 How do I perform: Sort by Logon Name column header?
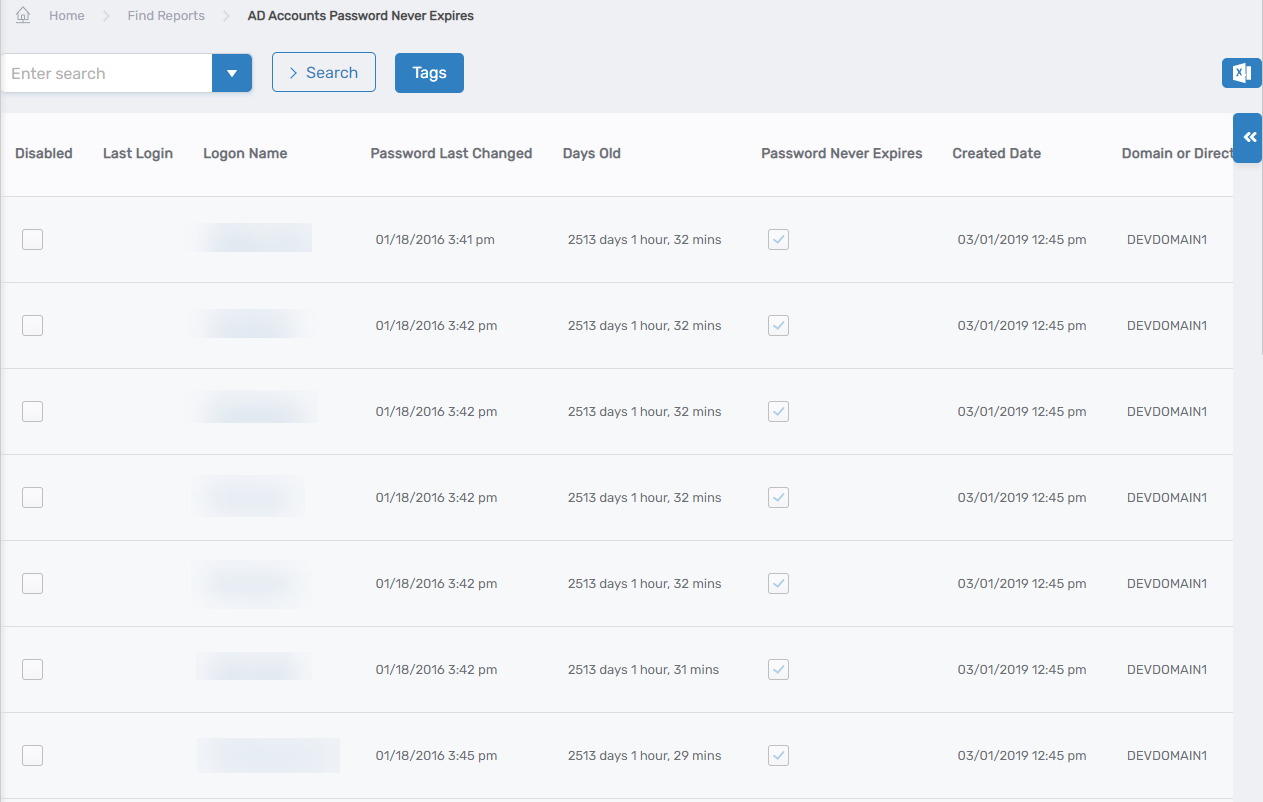click(x=245, y=154)
